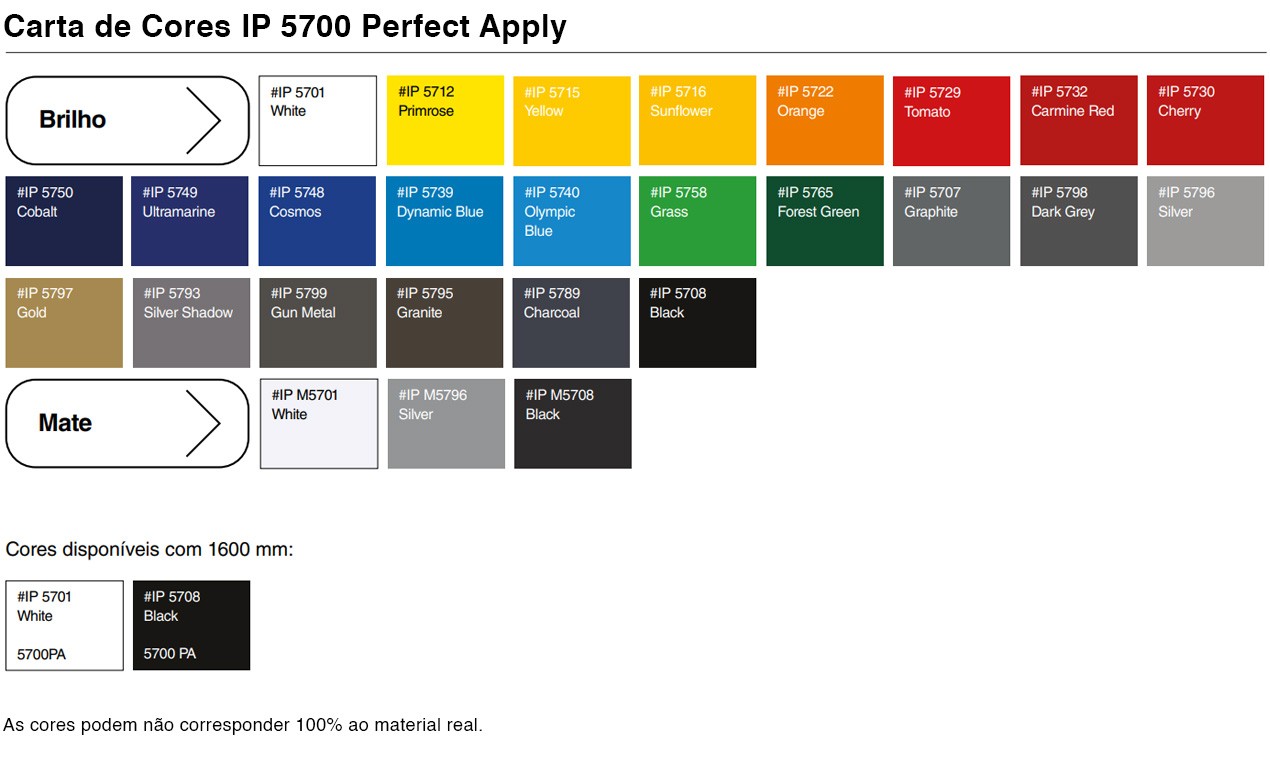Click the Black 5700 PA swatch
The image size is (1270, 768).
pyautogui.click(x=191, y=625)
